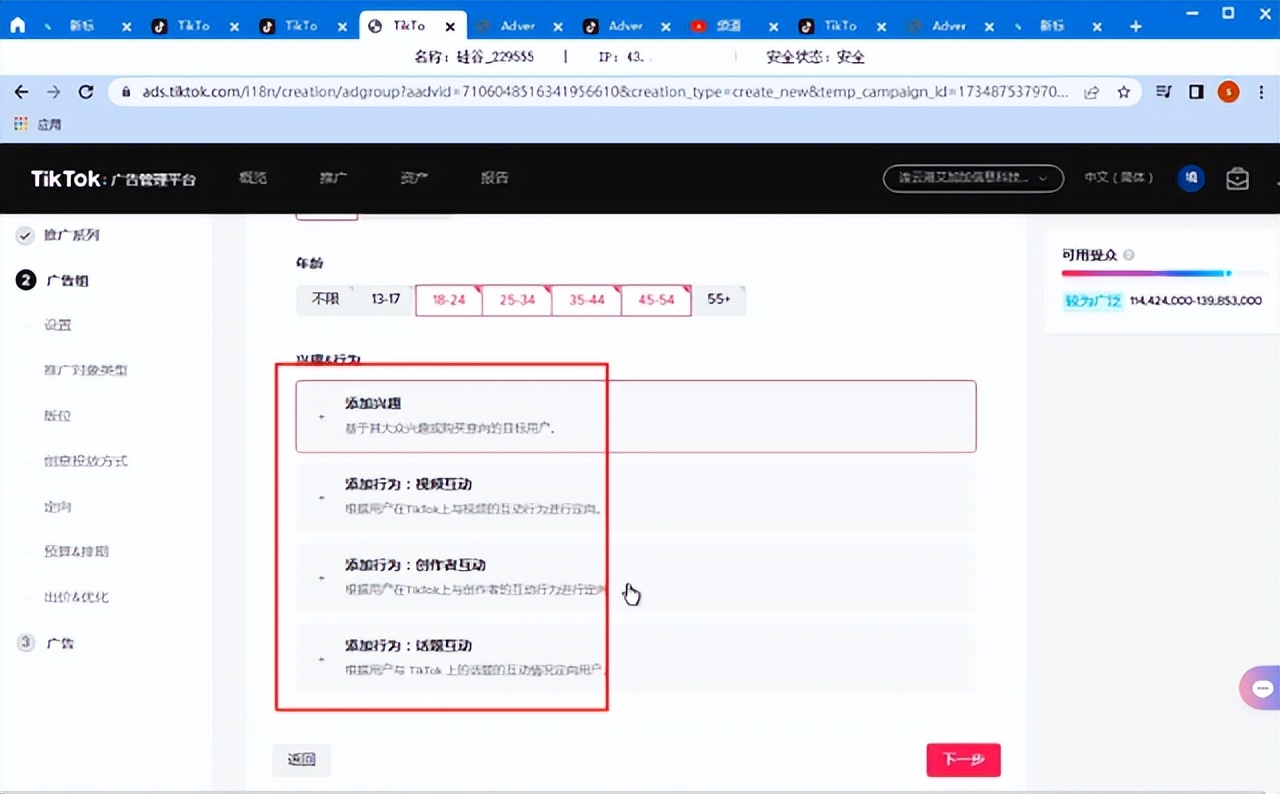Expand the 添加行为：视频互动 section
This screenshot has width=1280, height=794.
pyautogui.click(x=635, y=497)
